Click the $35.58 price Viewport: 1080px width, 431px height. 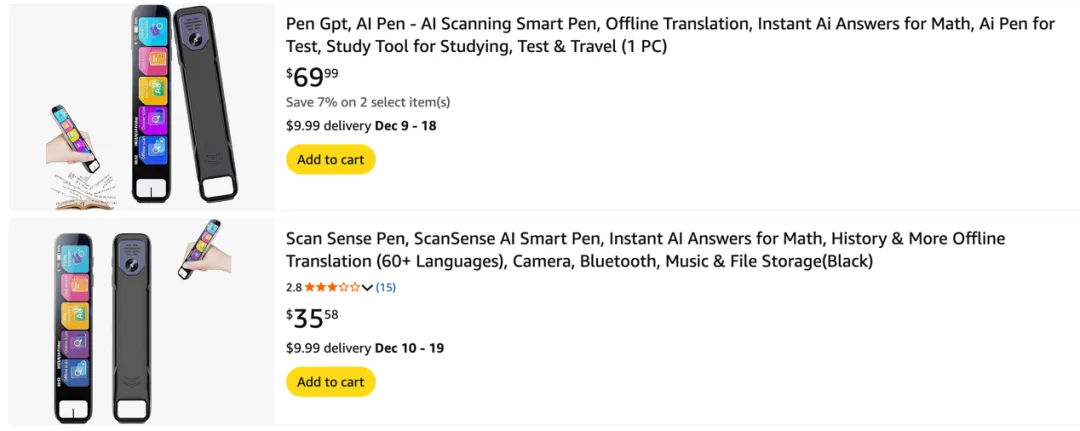tap(313, 318)
